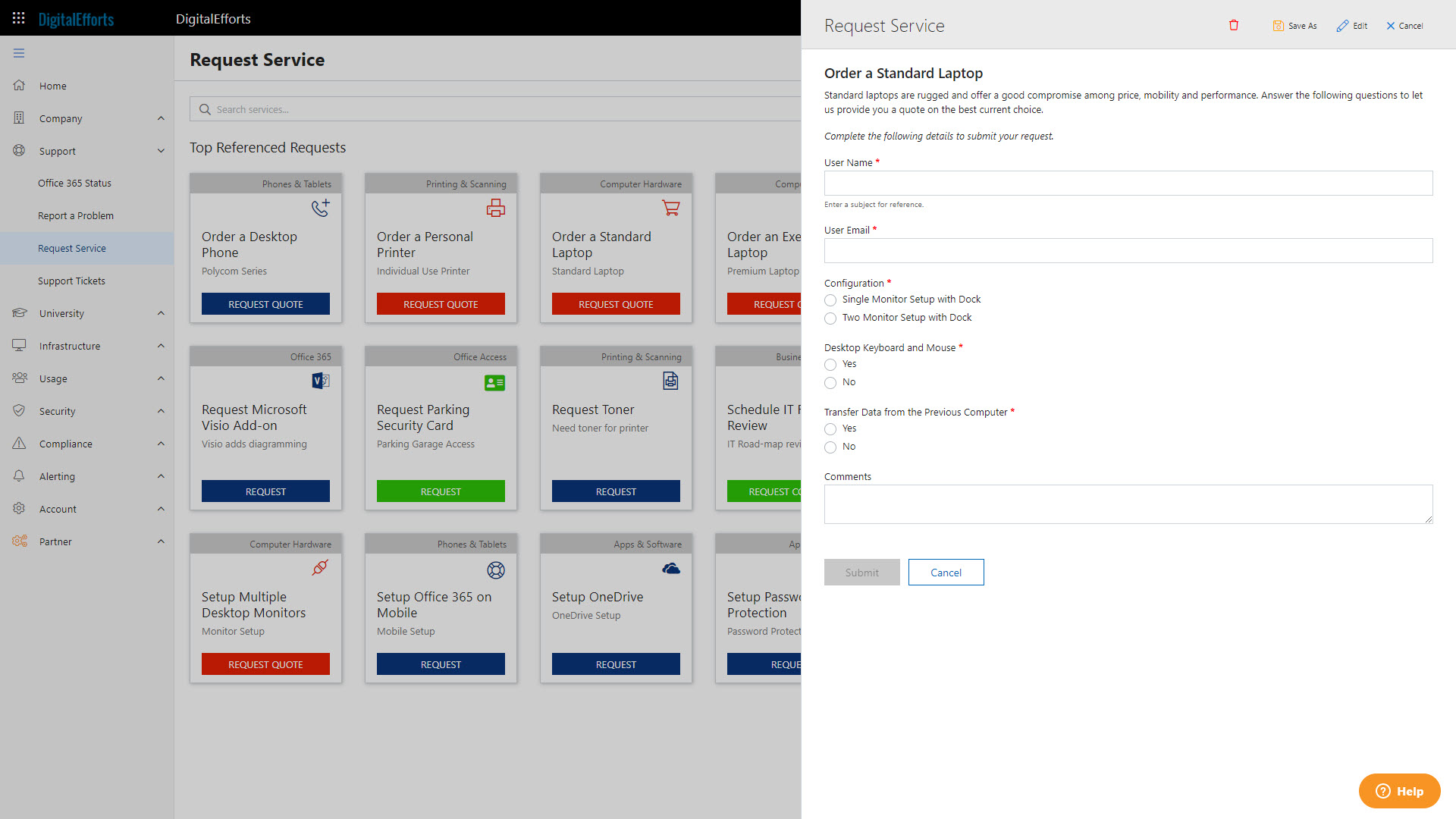The width and height of the screenshot is (1456, 819).
Task: Click the Save As option in the panel
Action: [1297, 25]
